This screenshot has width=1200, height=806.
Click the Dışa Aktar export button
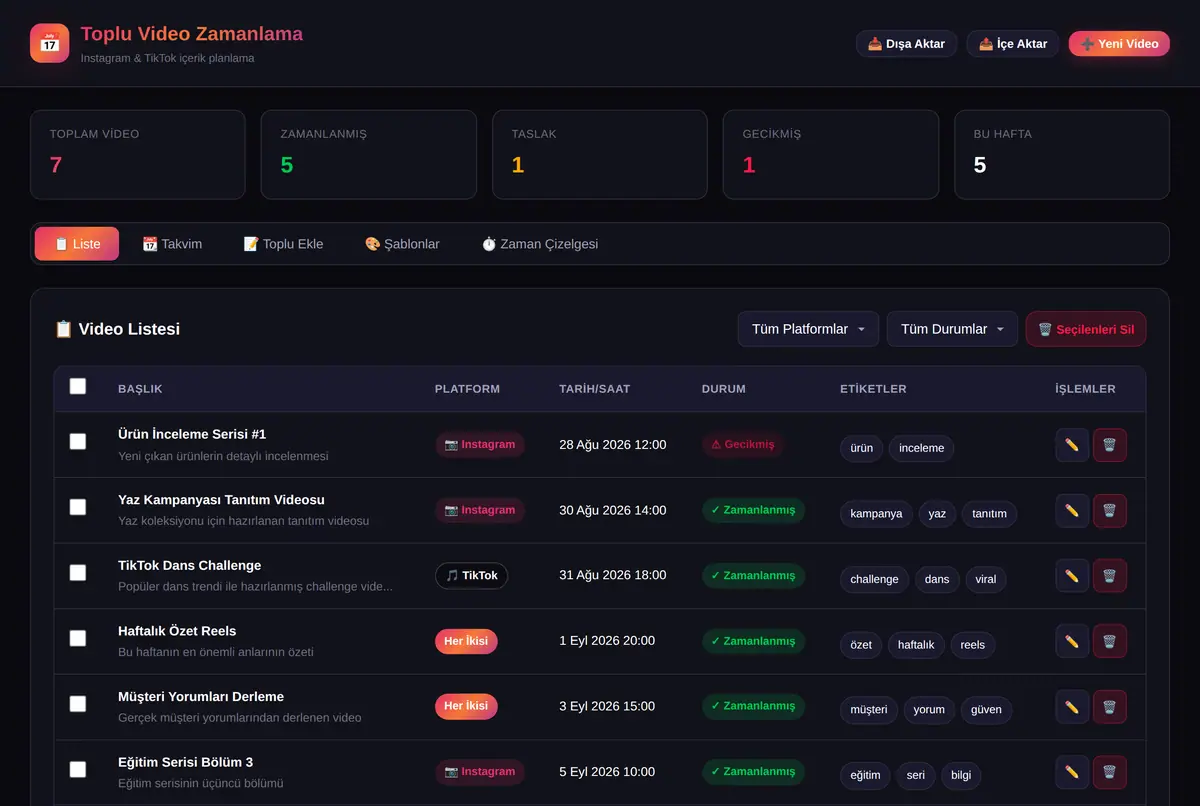[907, 44]
